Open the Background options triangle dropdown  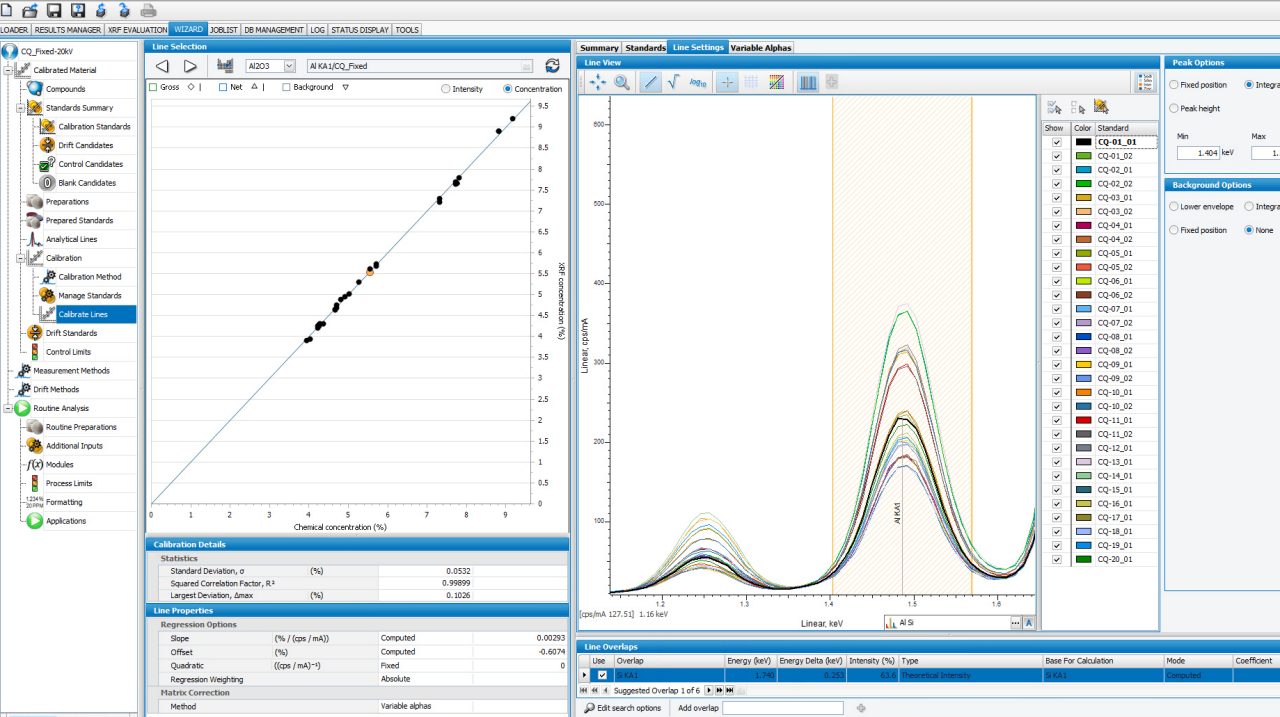[345, 87]
